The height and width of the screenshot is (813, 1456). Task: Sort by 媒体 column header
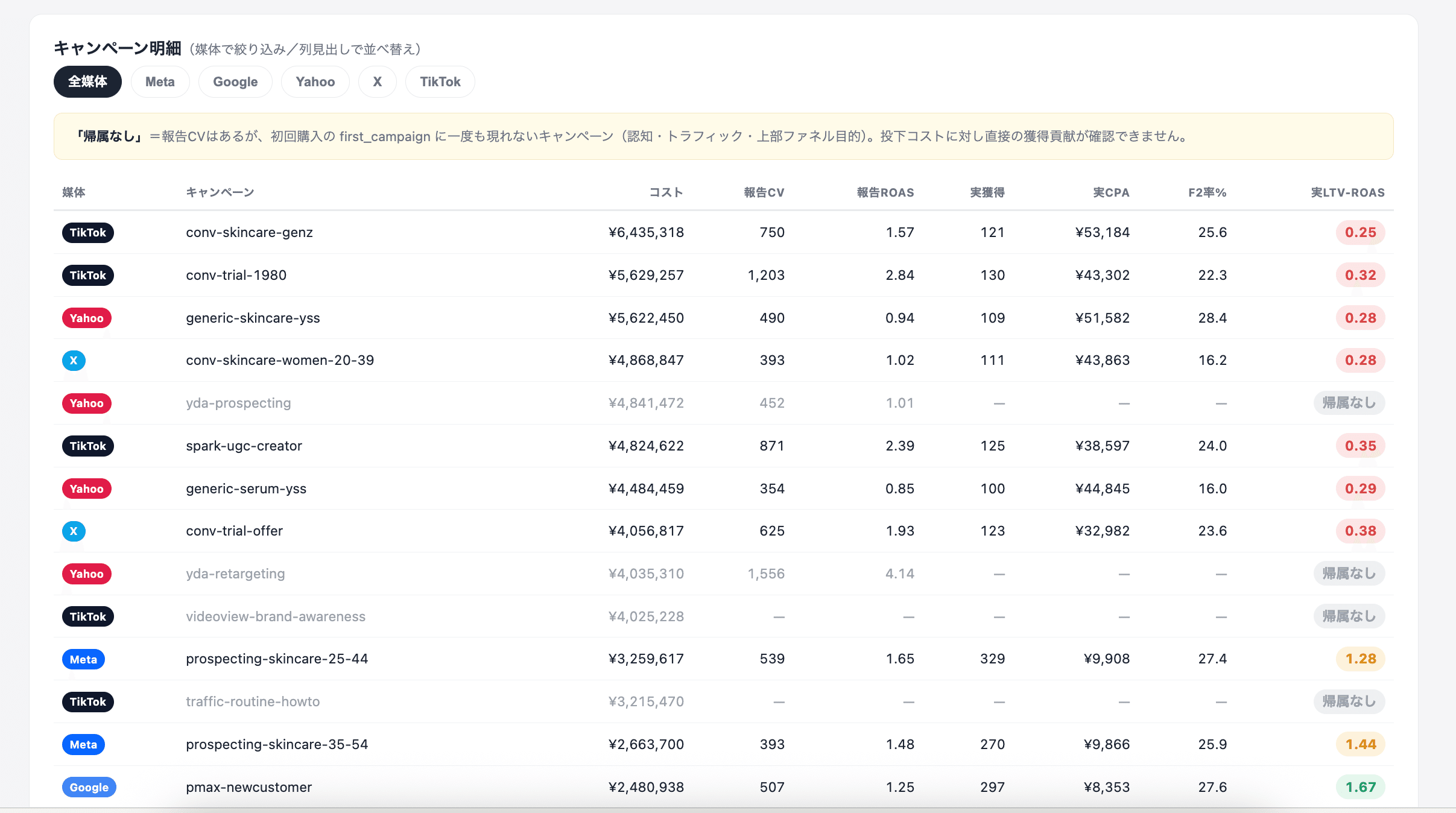click(x=74, y=192)
